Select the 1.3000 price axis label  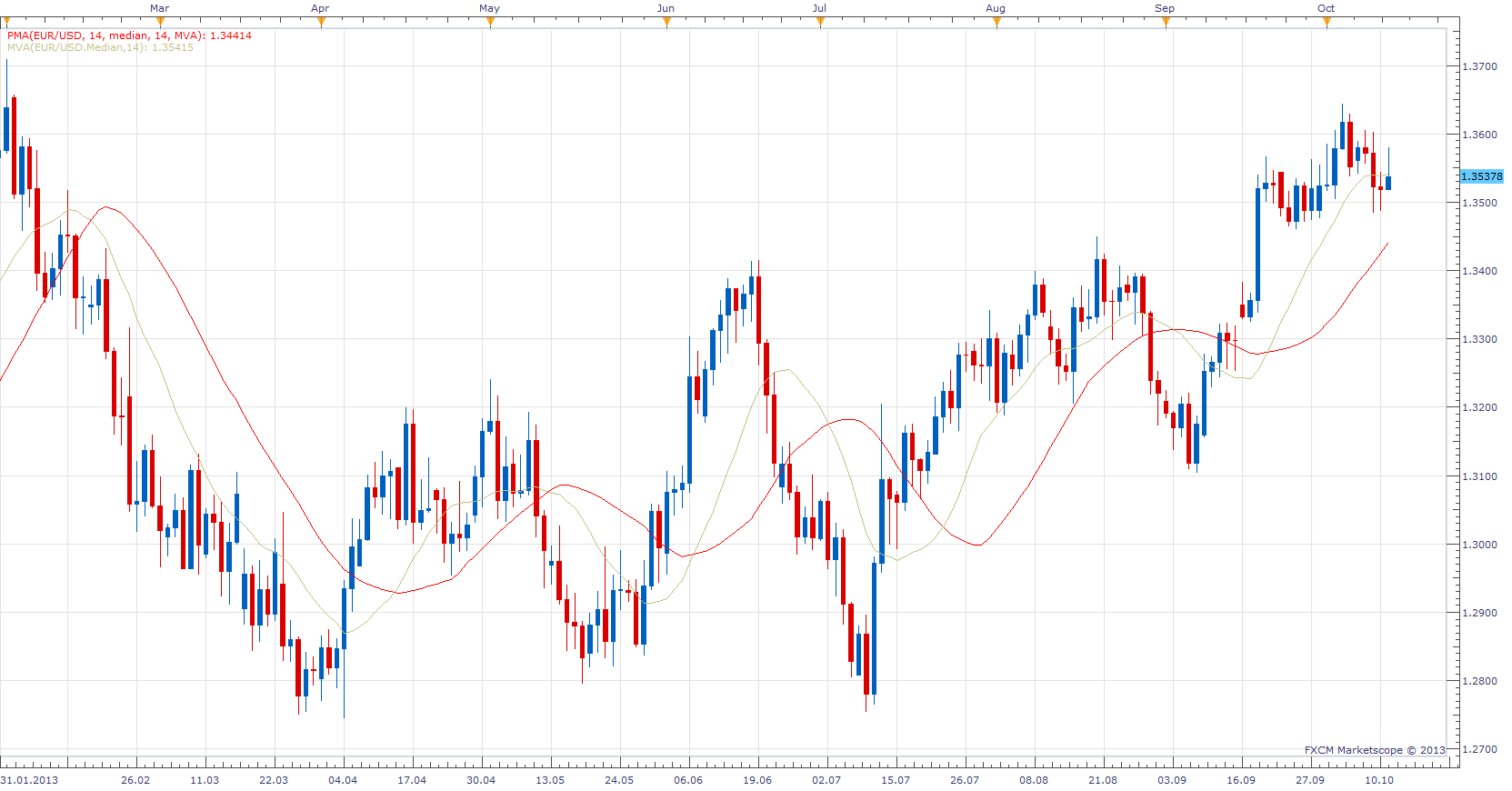[1479, 545]
